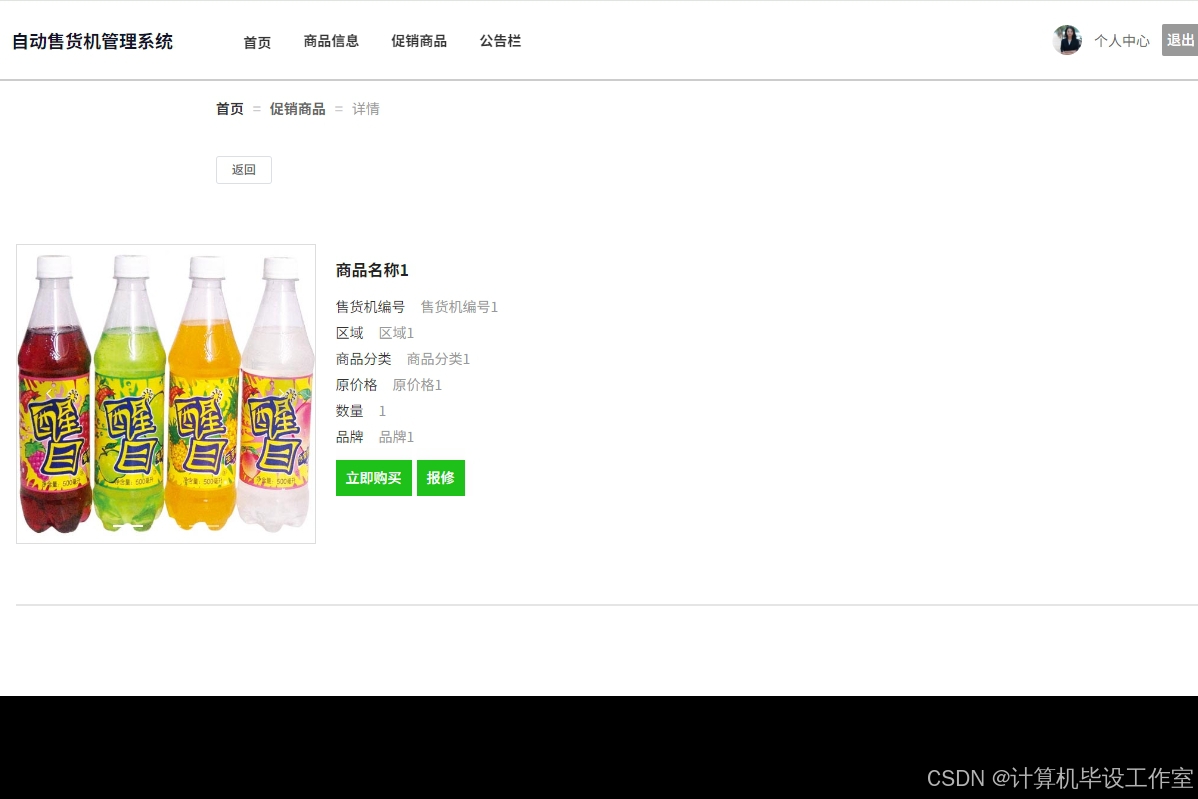Viewport: 1198px width, 799px height.
Task: Click the 退出 logout button
Action: pyautogui.click(x=1180, y=40)
